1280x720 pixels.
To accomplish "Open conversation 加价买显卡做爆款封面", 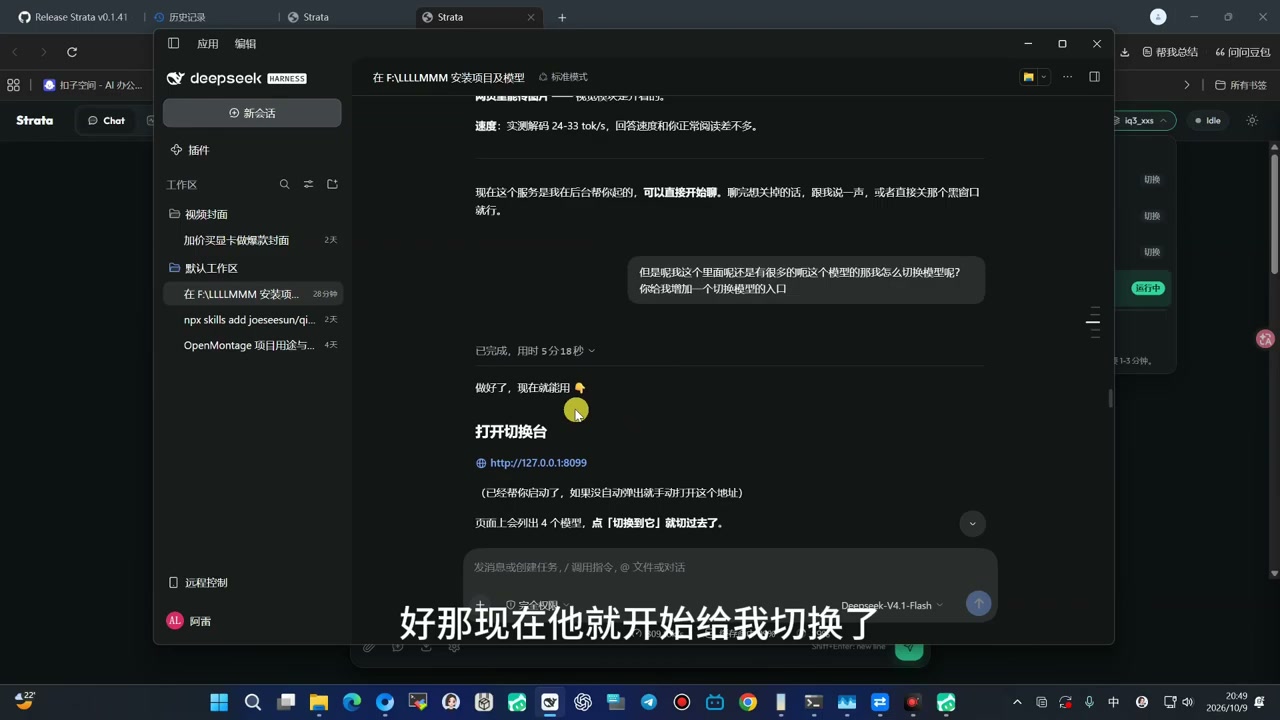I will tap(252, 240).
